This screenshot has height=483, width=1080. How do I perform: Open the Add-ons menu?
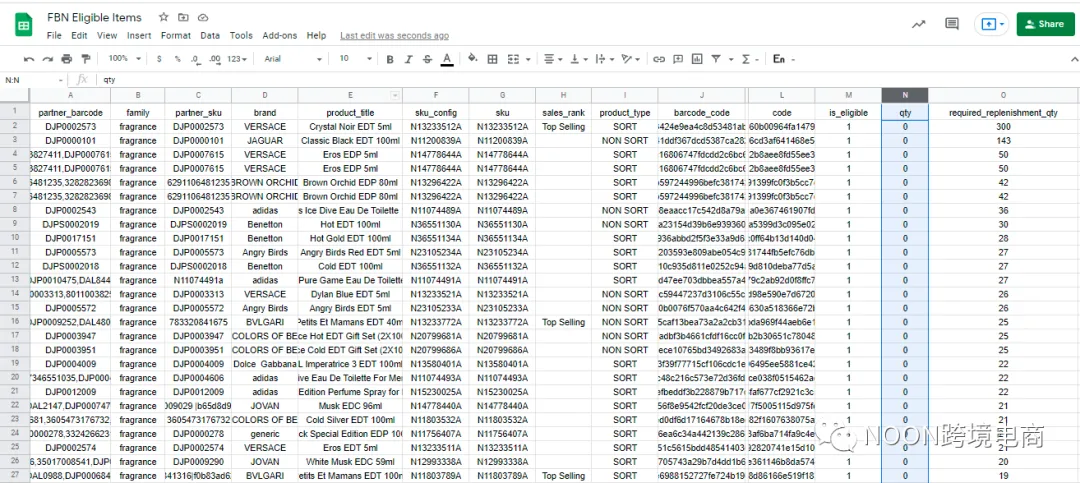tap(280, 36)
